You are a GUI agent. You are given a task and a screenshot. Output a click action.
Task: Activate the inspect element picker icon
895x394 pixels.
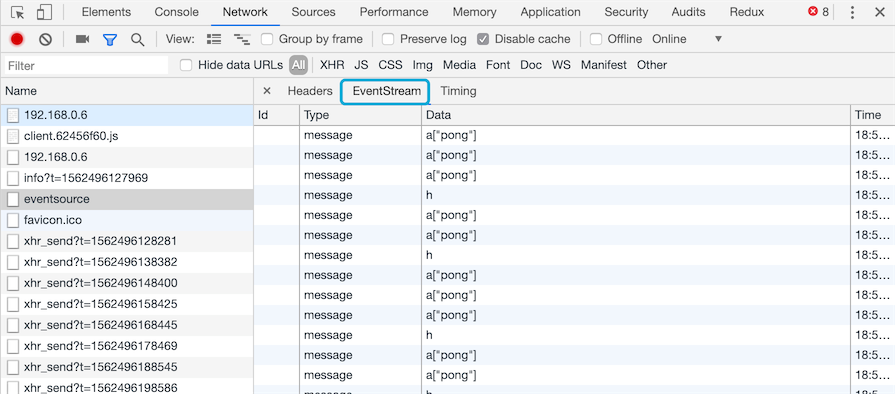click(x=18, y=12)
